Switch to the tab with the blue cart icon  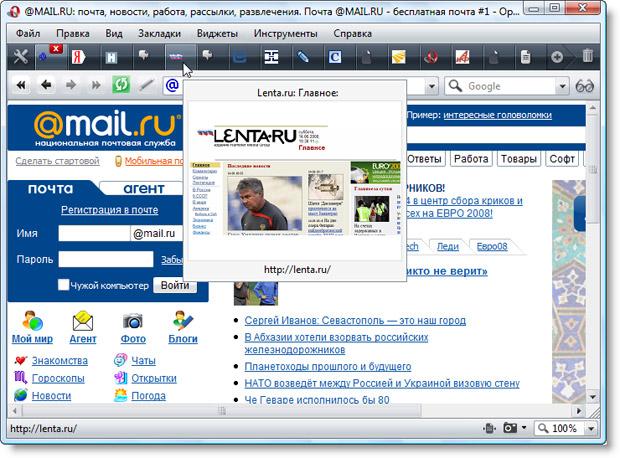pyautogui.click(x=240, y=58)
